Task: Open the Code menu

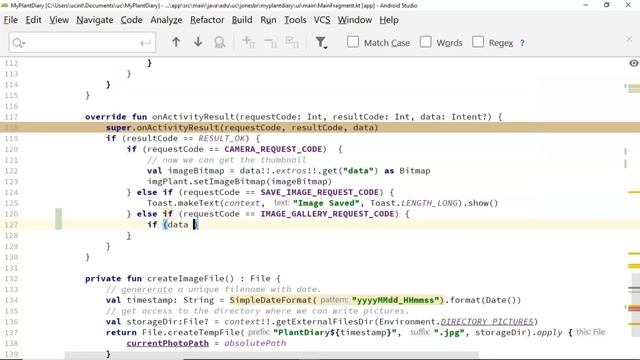Action: coord(131,20)
